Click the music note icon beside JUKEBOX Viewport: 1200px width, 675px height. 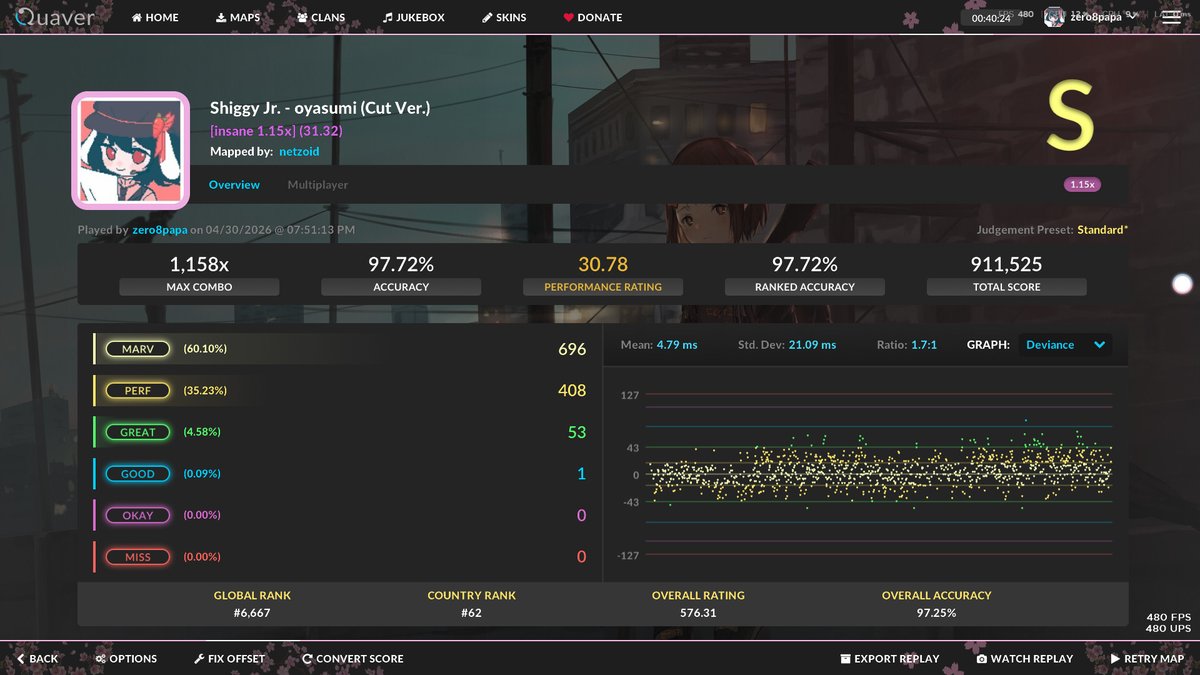388,18
